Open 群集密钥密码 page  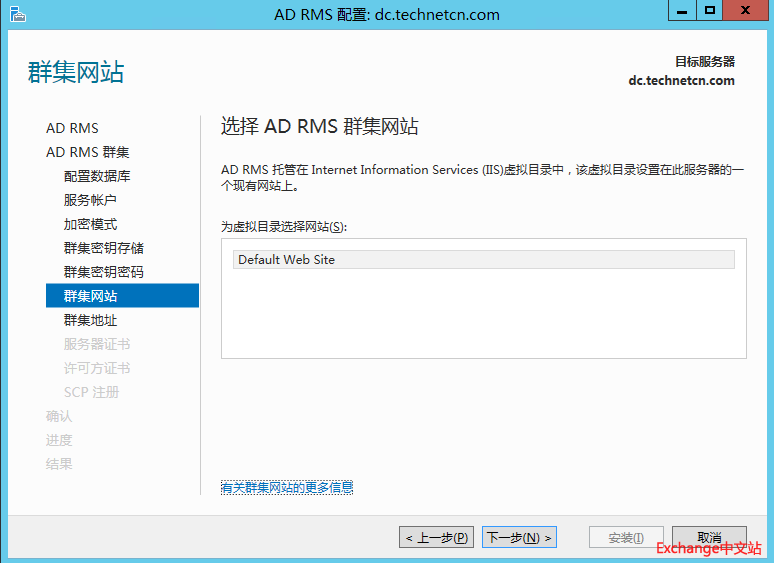click(104, 272)
